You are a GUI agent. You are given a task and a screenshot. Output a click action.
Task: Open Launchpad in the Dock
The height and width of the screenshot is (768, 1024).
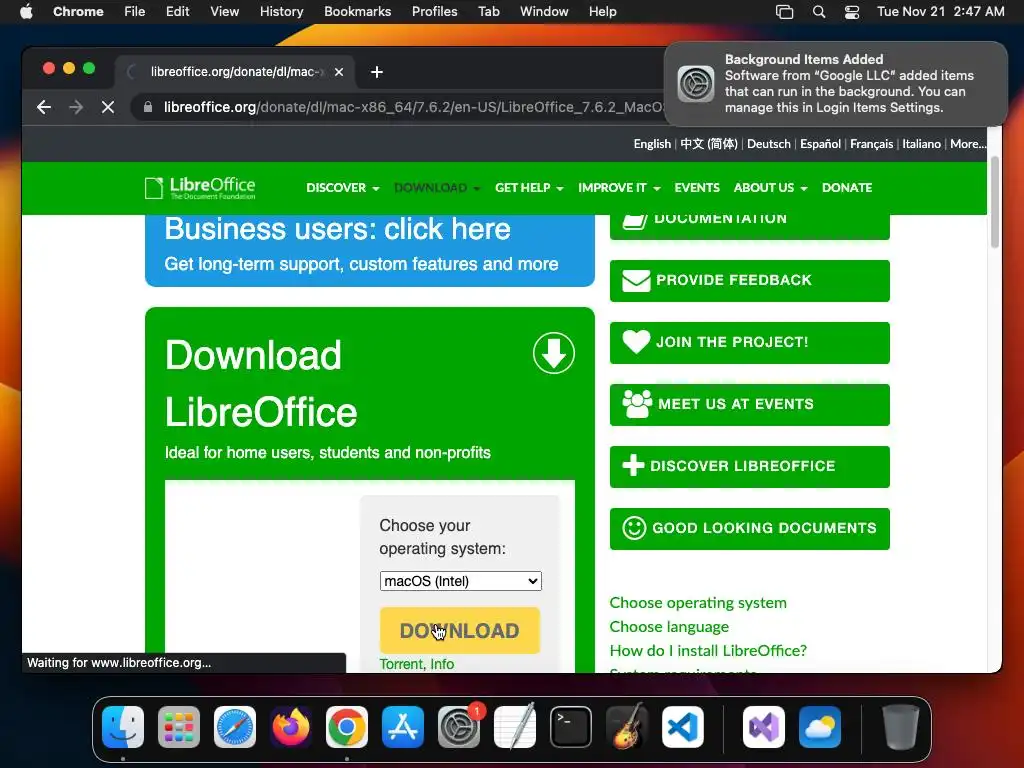pos(179,727)
